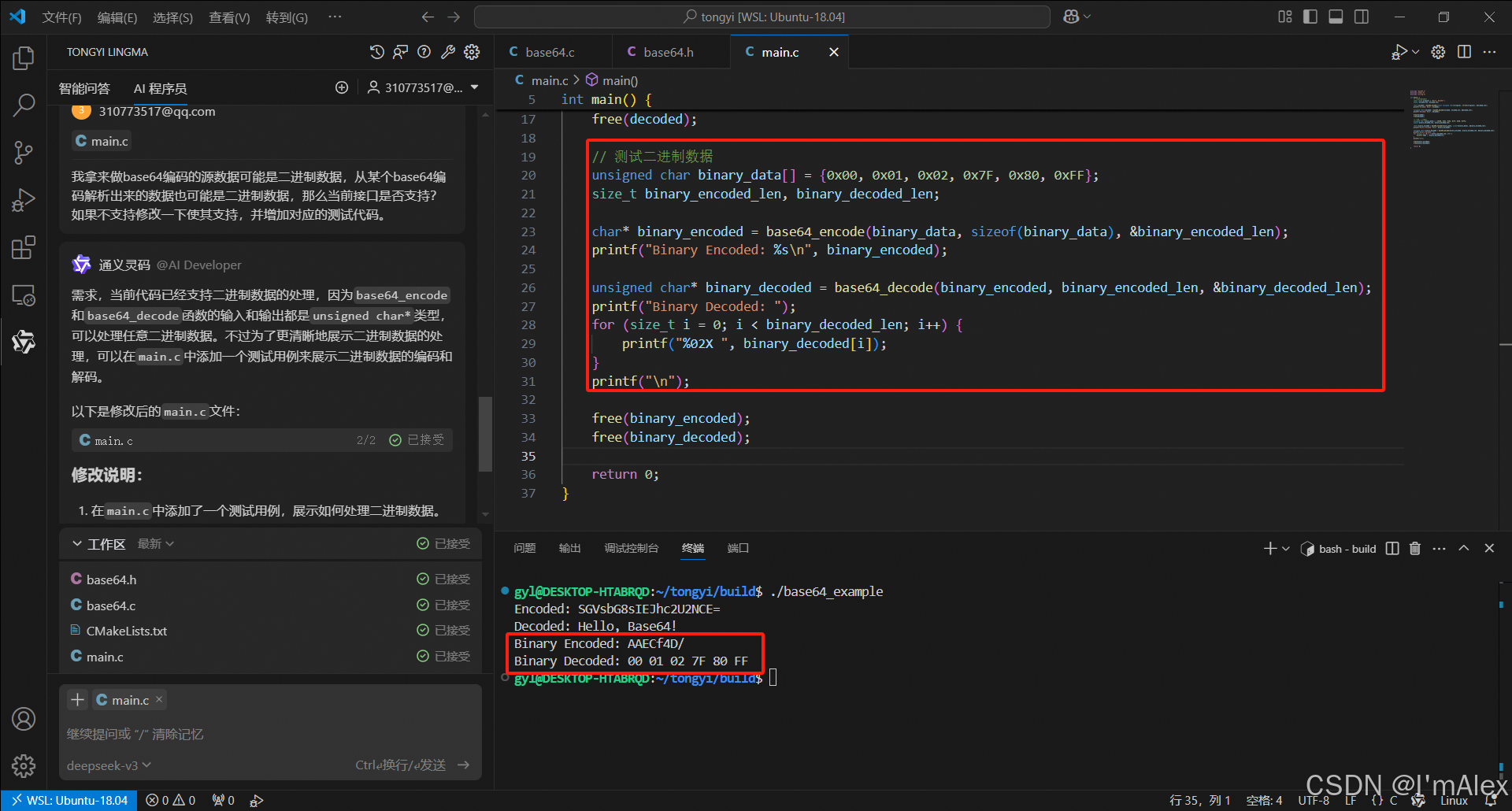Open Run and Debug view
Screen dimensions: 1512x811
[24, 200]
